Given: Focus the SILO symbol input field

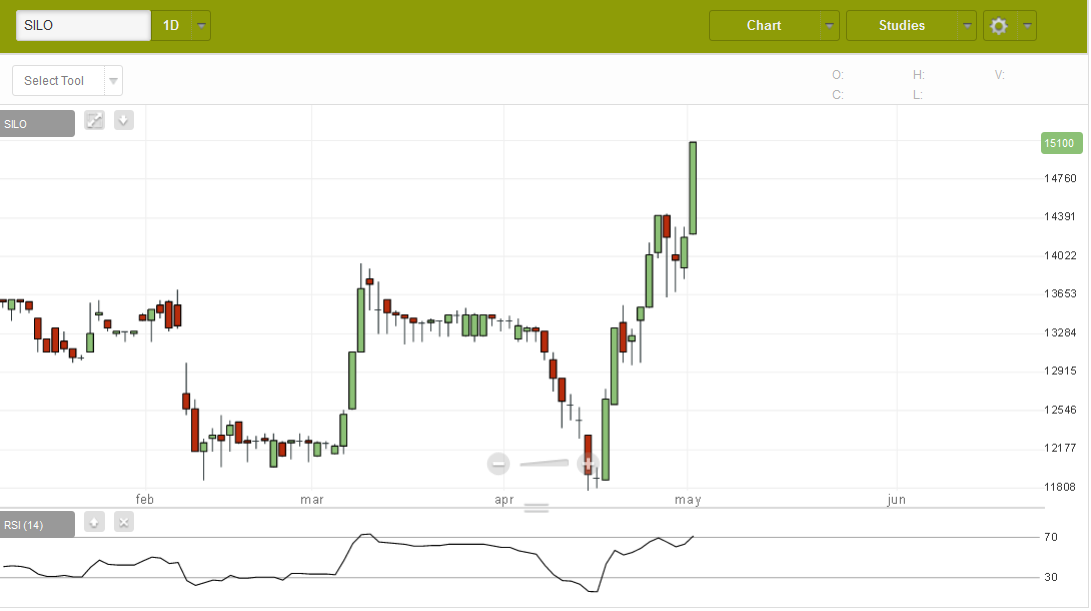Looking at the screenshot, I should tap(83, 26).
